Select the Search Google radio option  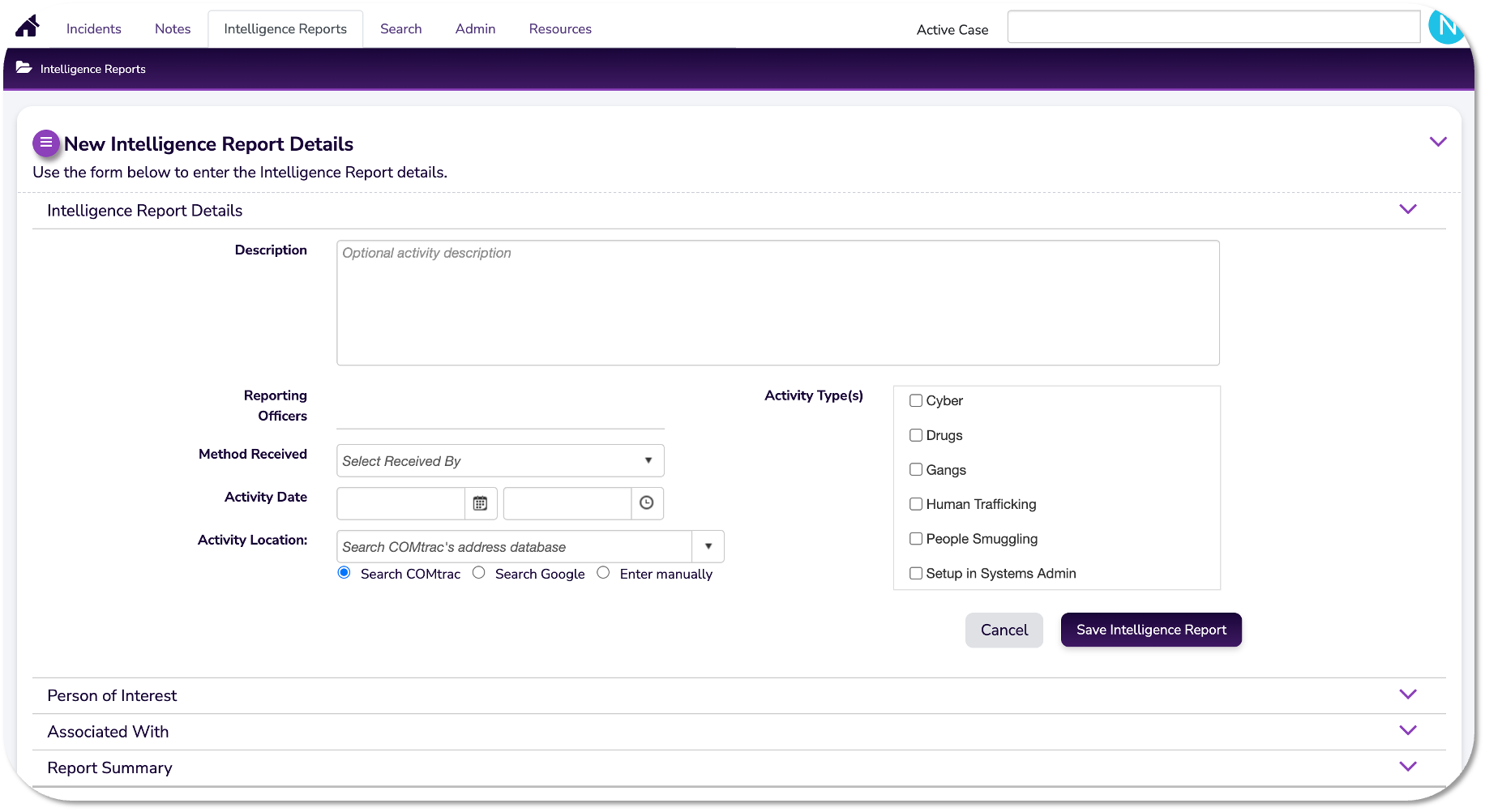click(x=479, y=573)
